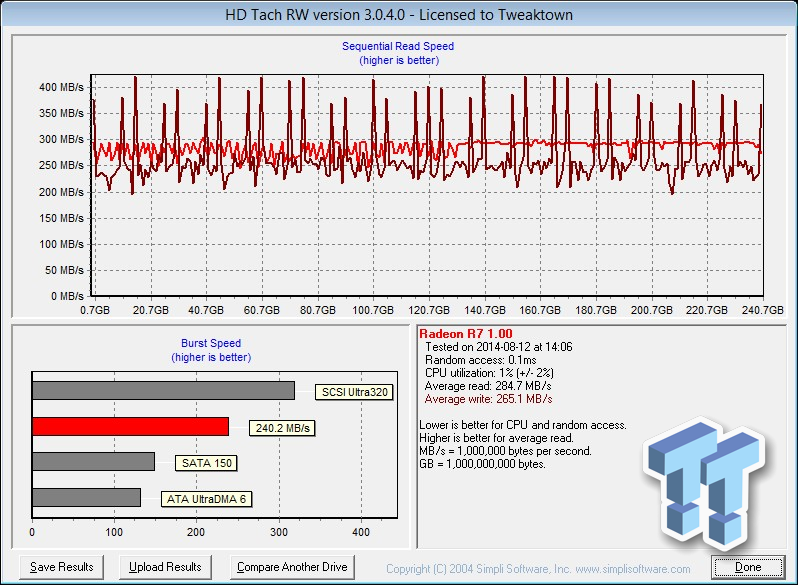Click the '60.7GB' axis label
798x585 pixels.
[x=262, y=310]
